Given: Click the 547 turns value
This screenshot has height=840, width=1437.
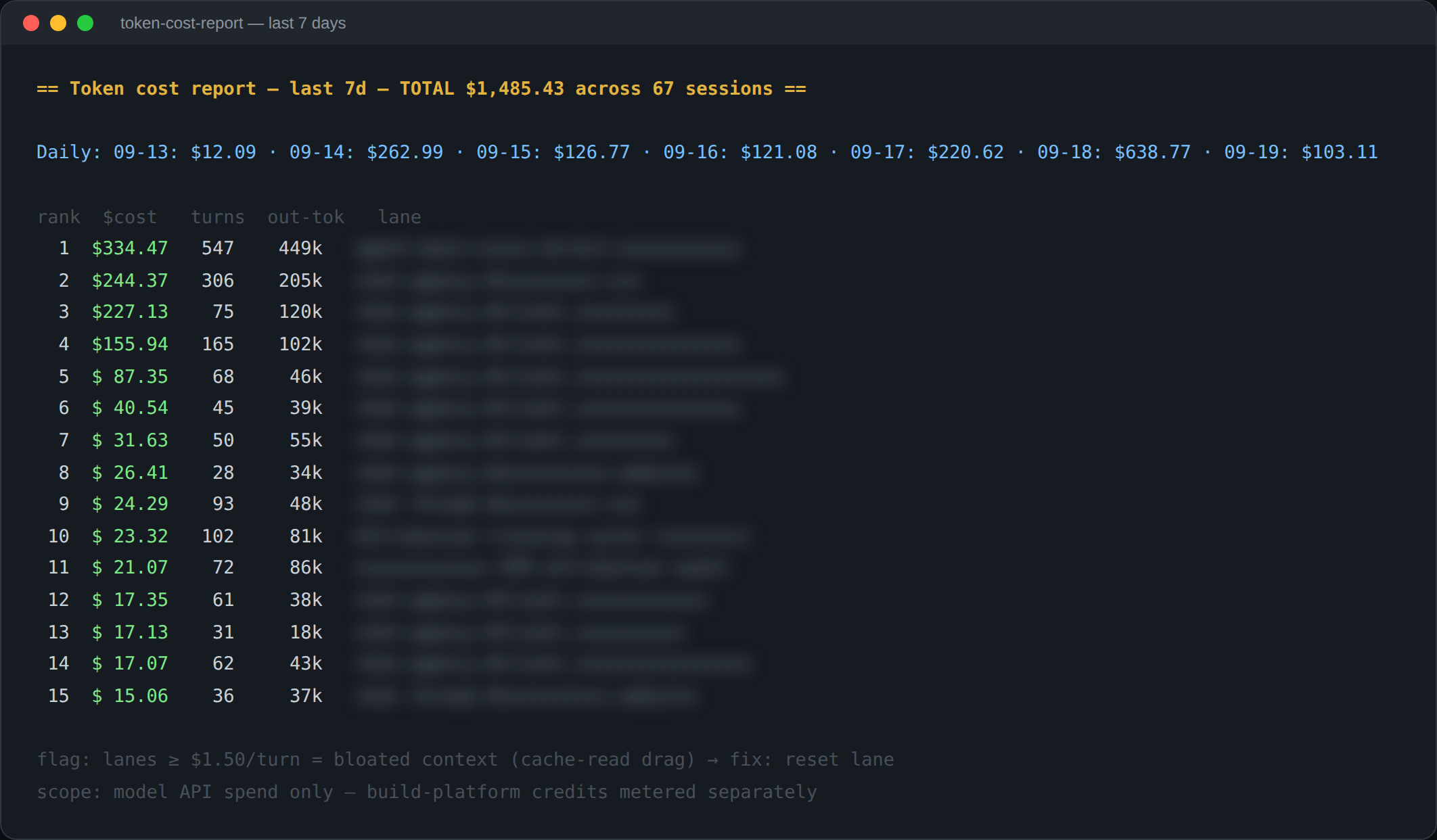Looking at the screenshot, I should (218, 248).
